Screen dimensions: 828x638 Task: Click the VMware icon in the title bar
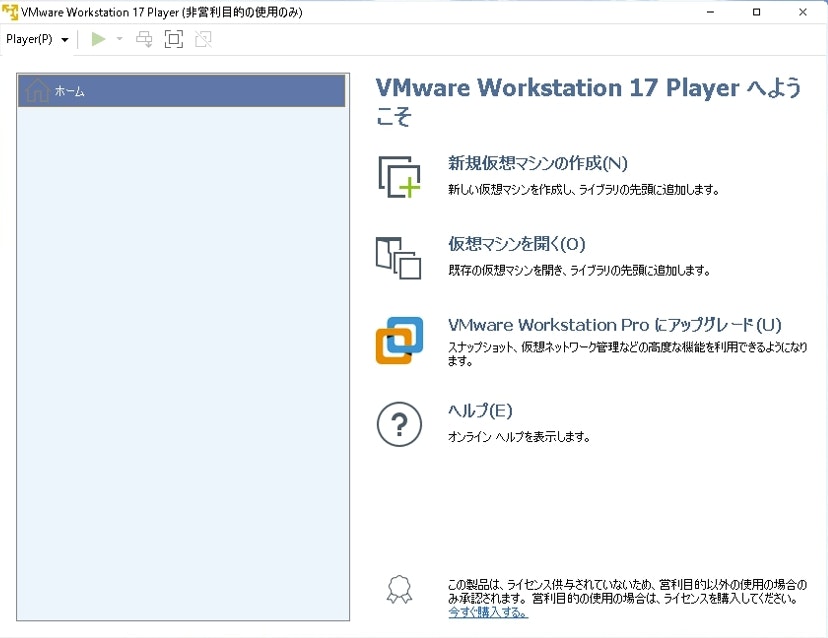coord(9,11)
